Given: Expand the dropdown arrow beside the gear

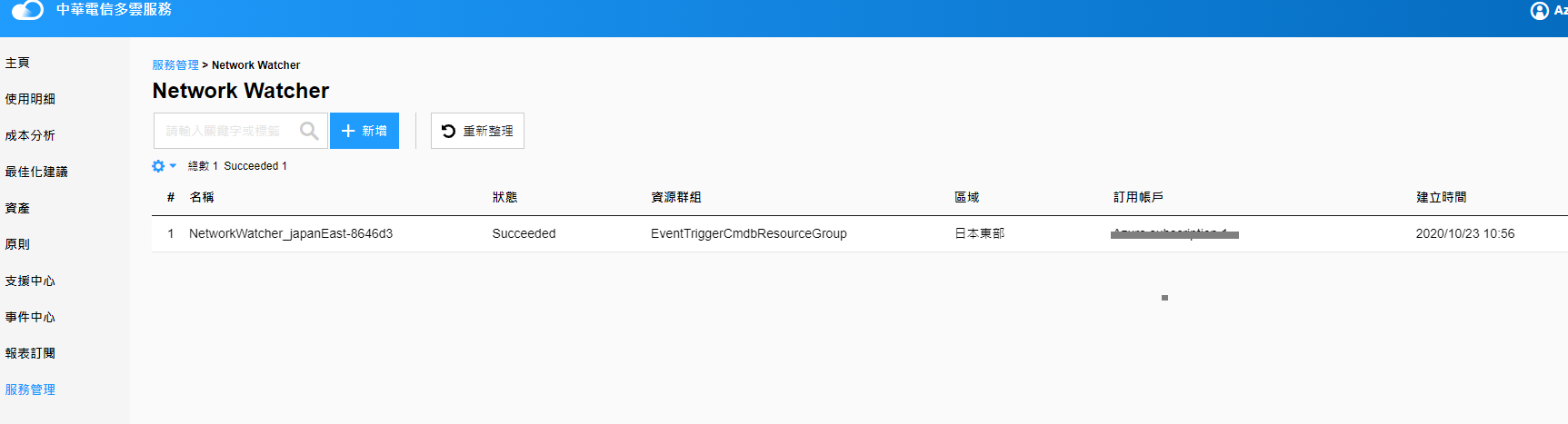Looking at the screenshot, I should 173,166.
